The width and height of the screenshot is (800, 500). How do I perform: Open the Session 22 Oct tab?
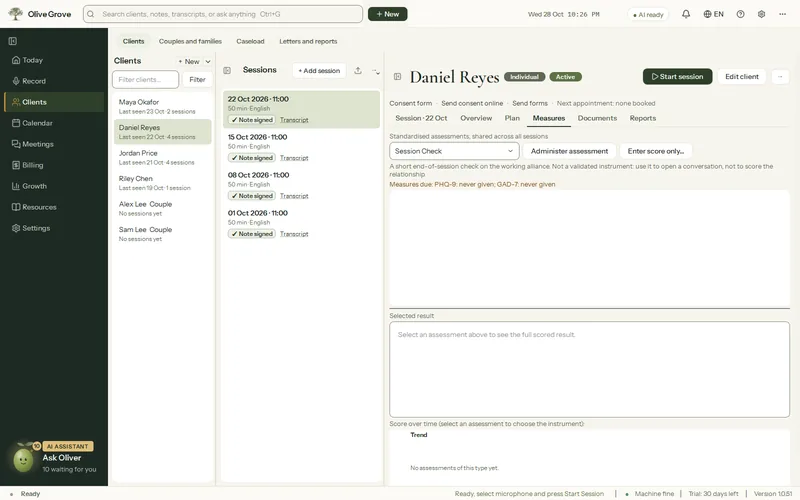tap(421, 118)
